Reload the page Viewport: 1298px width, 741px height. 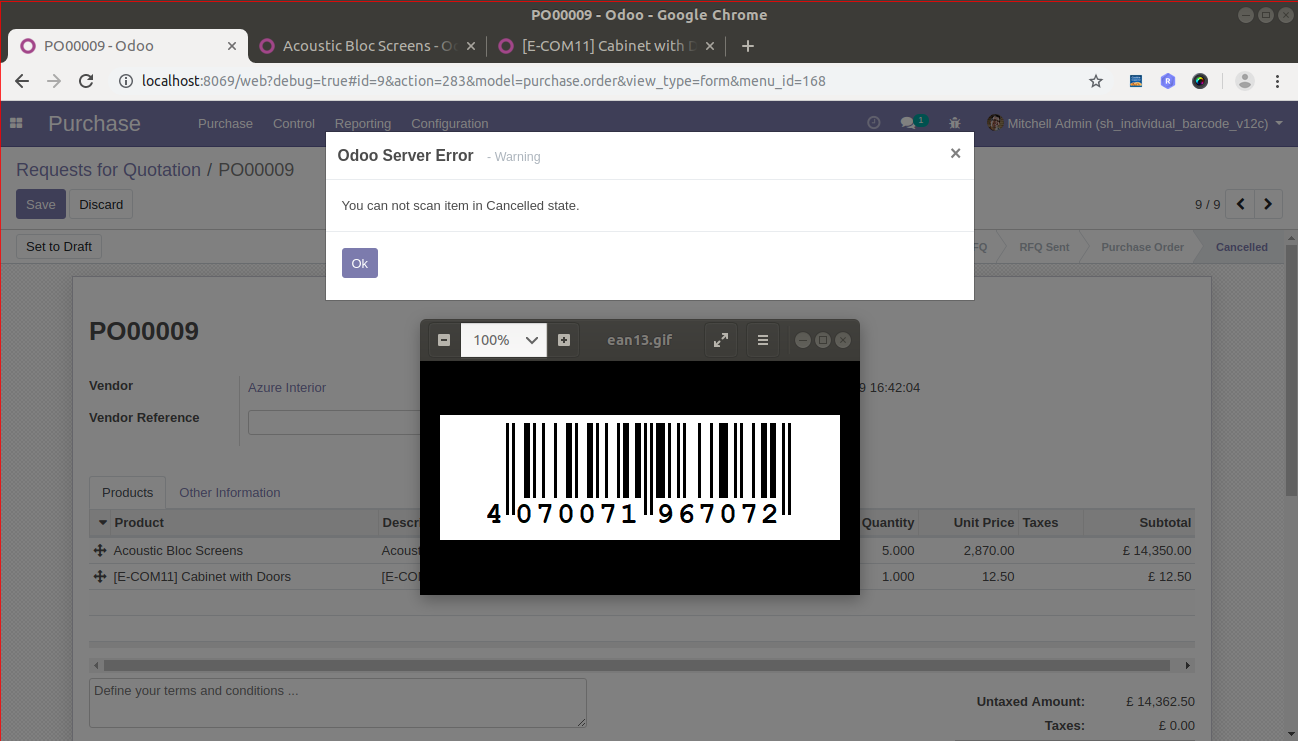pos(86,81)
